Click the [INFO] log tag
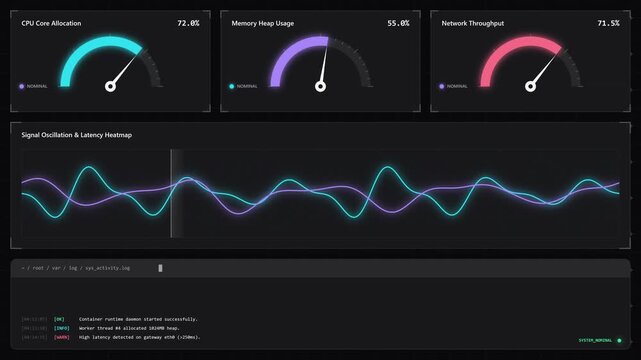 point(62,328)
